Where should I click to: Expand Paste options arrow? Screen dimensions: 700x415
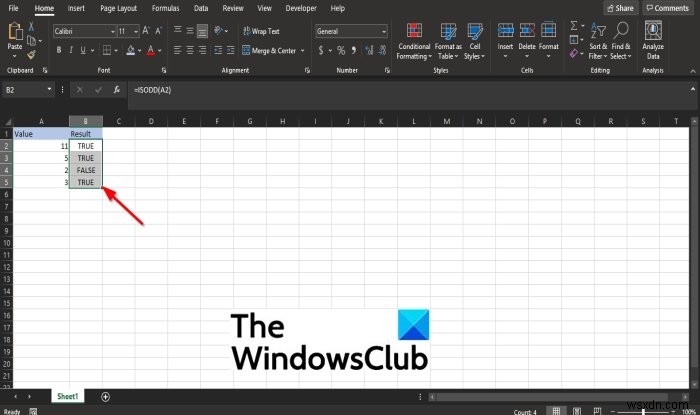(x=15, y=56)
